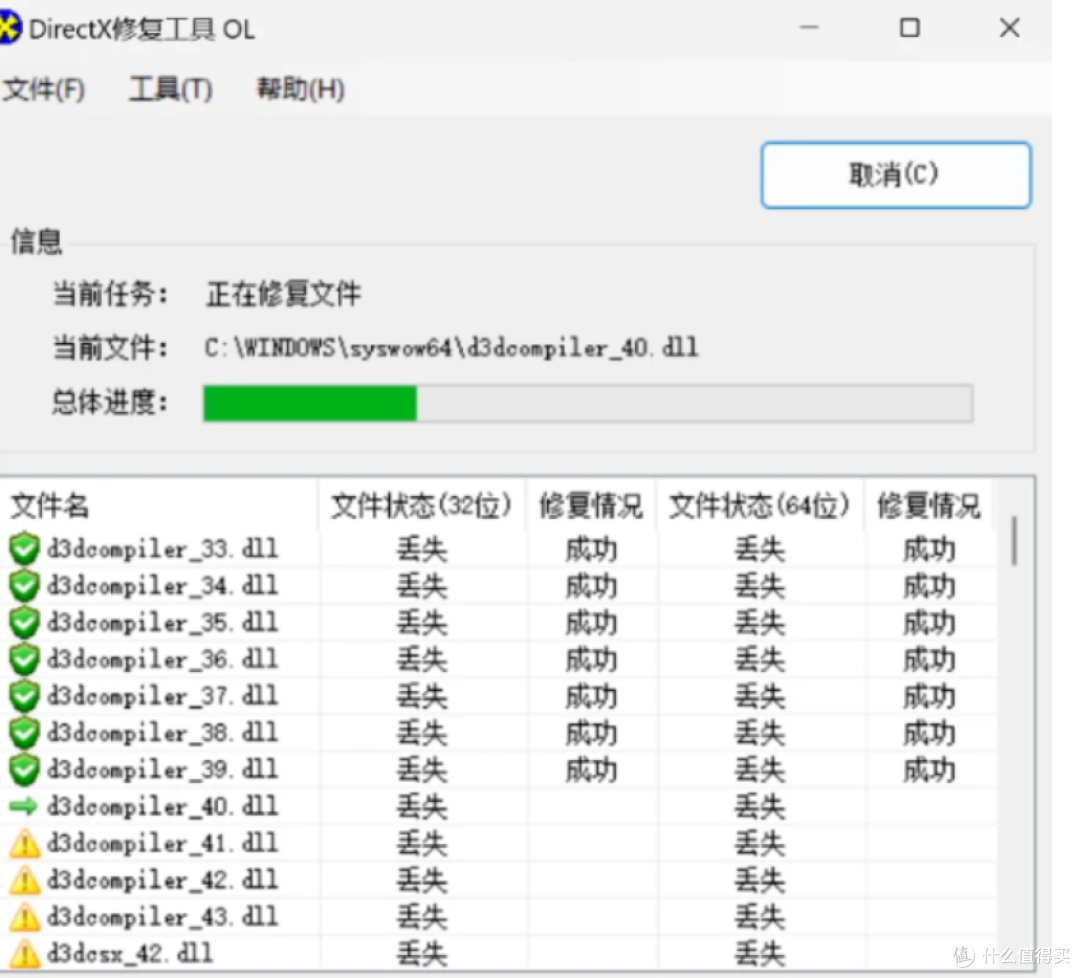
Task: Select the d3dcompiler_38.dll file name
Action: point(163,733)
